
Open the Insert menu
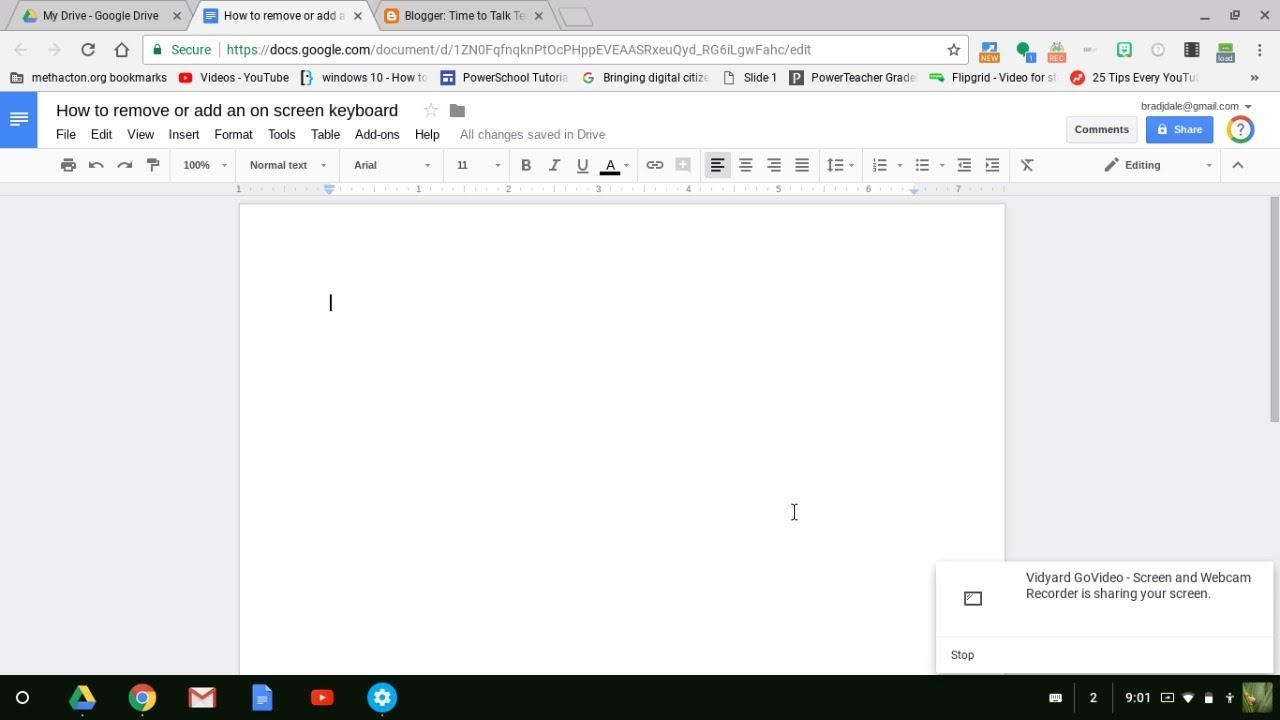[x=184, y=134]
